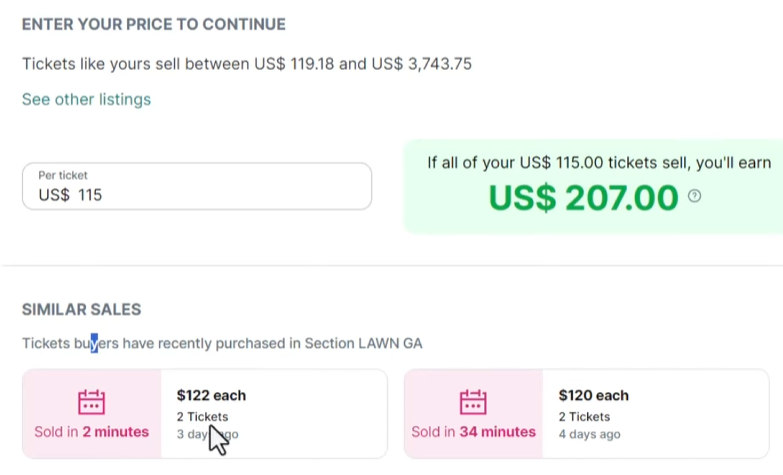This screenshot has height=475, width=783.
Task: Click the 'US$ 115' price value
Action: point(70,195)
